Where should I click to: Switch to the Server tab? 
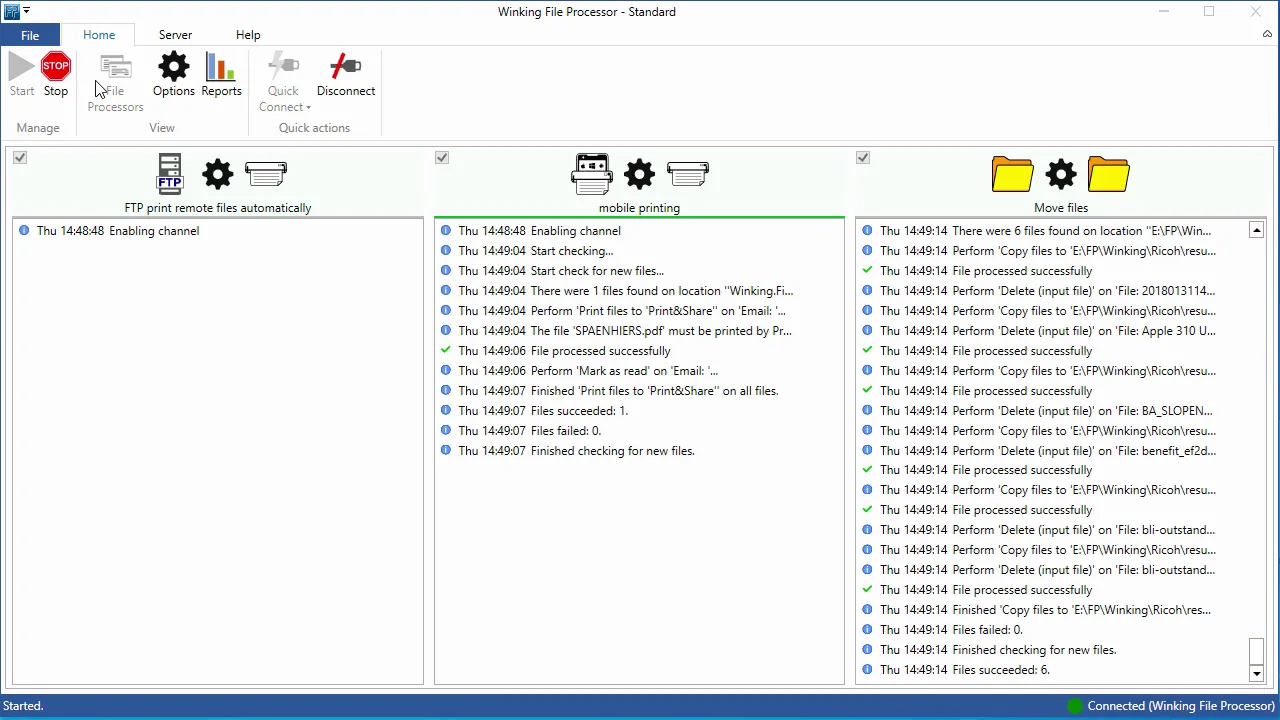pos(175,35)
